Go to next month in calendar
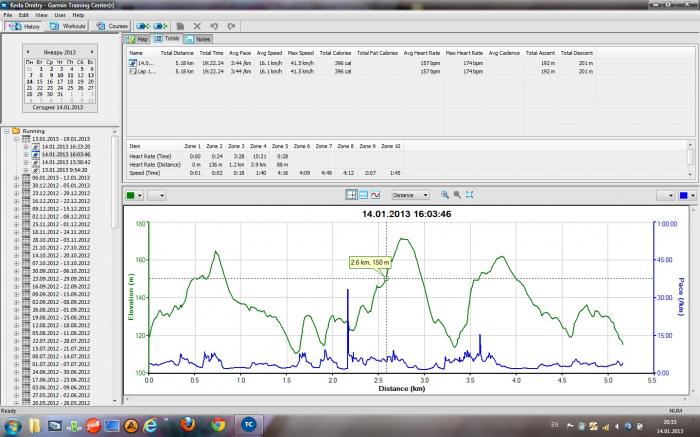700x437 pixels. point(92,52)
